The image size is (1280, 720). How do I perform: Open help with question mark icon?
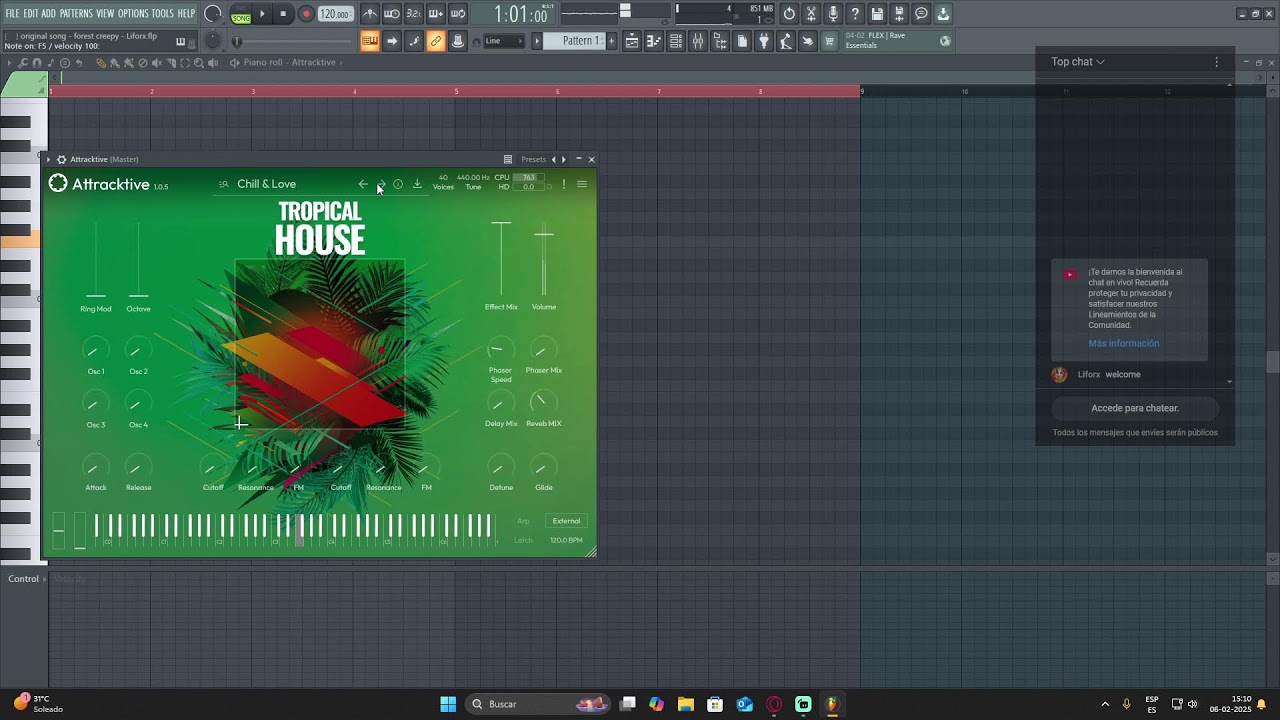click(855, 14)
